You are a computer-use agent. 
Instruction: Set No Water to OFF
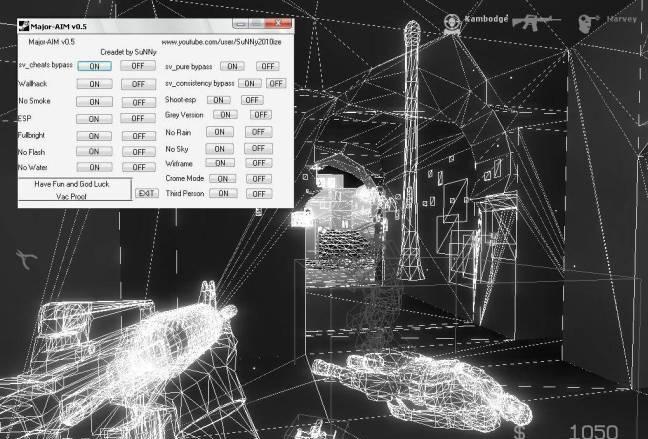[139, 167]
